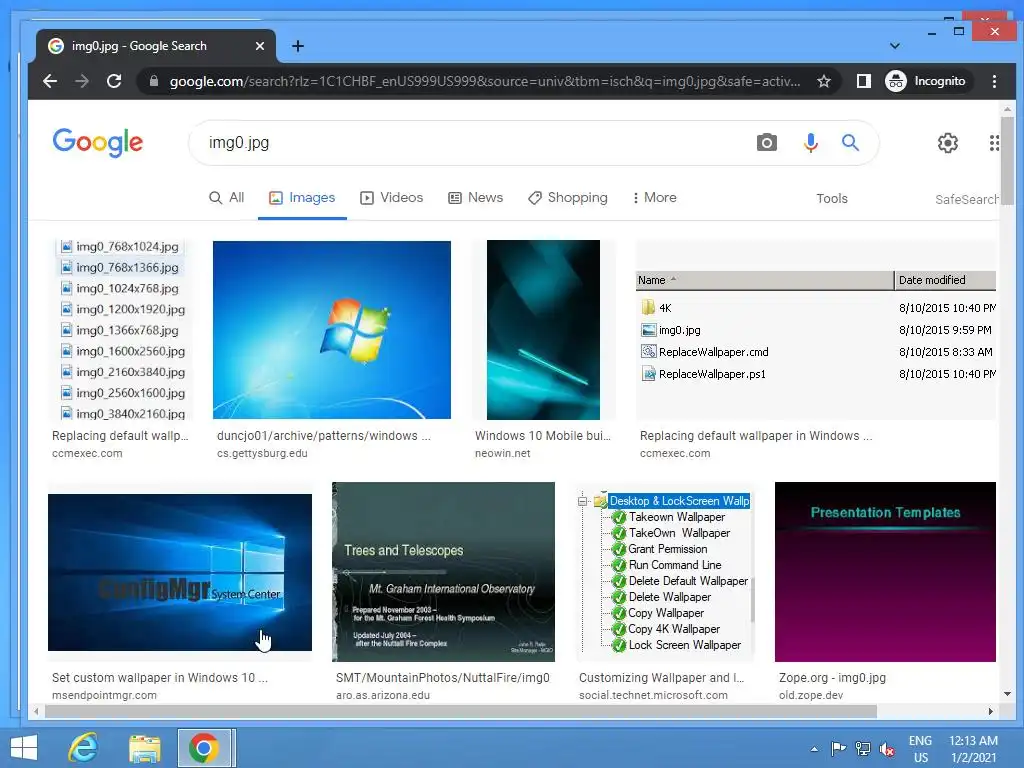Open Google apps grid
The height and width of the screenshot is (768, 1024).
[x=994, y=142]
